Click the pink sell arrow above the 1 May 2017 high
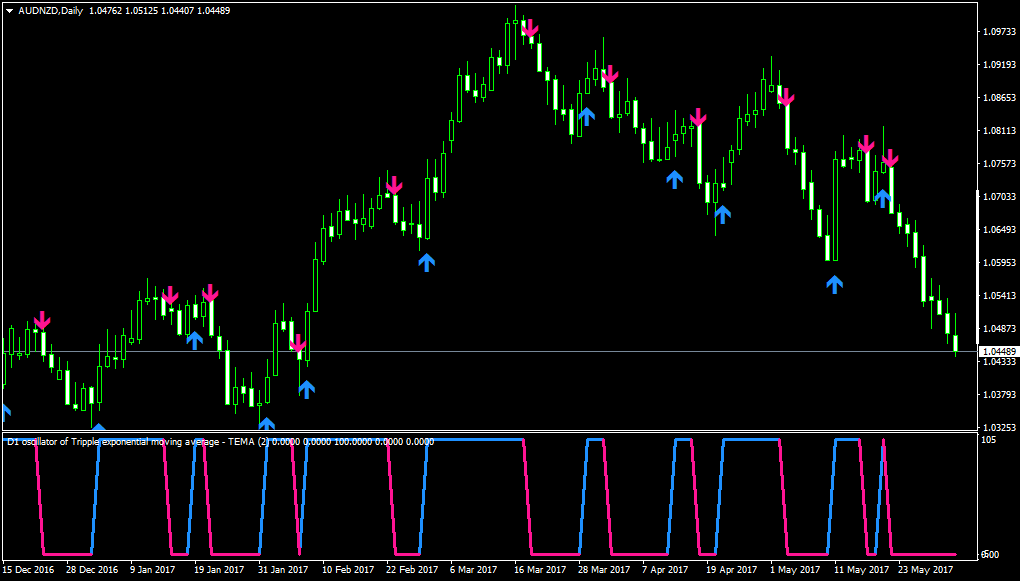 point(786,98)
